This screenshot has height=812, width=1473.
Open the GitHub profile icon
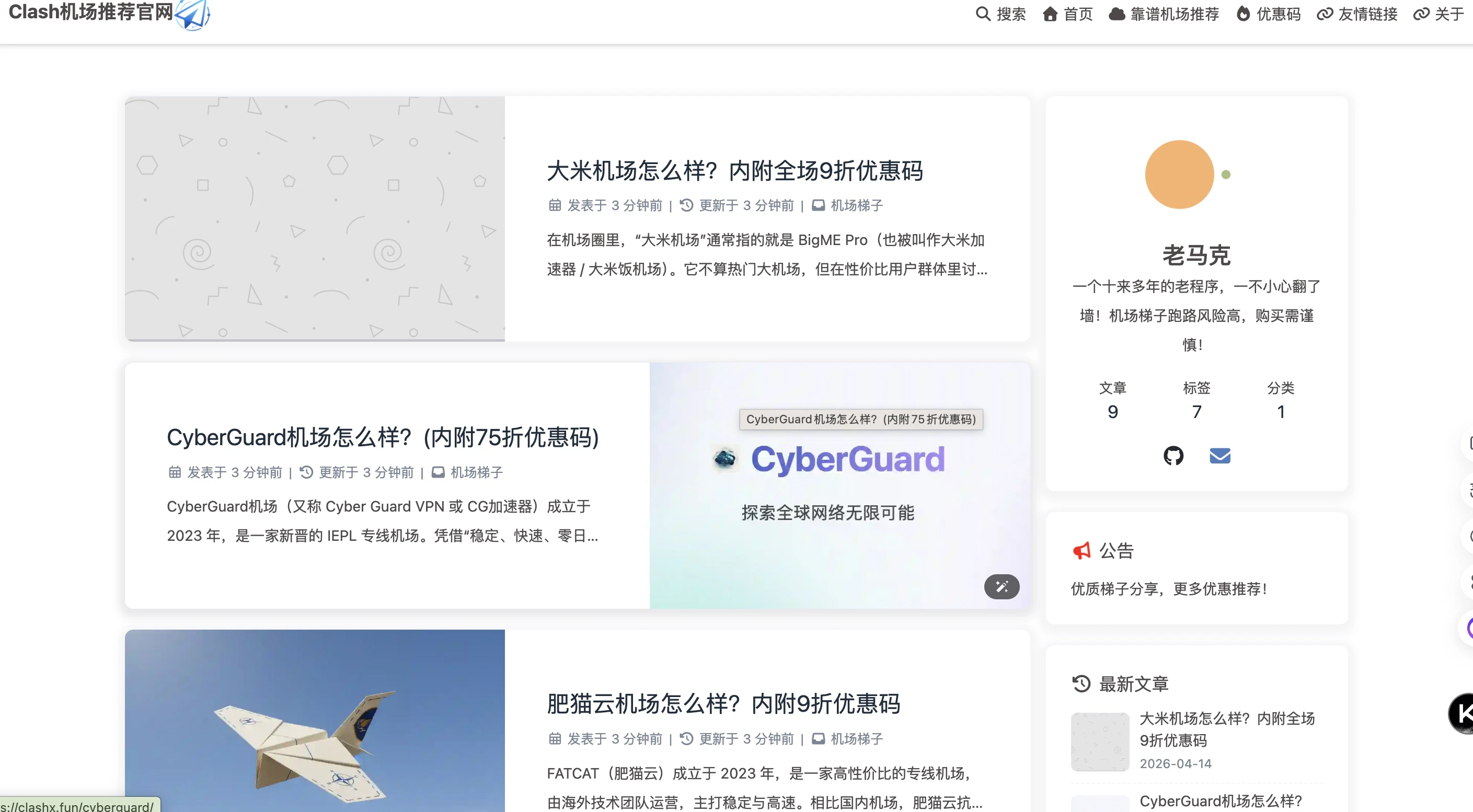point(1173,456)
